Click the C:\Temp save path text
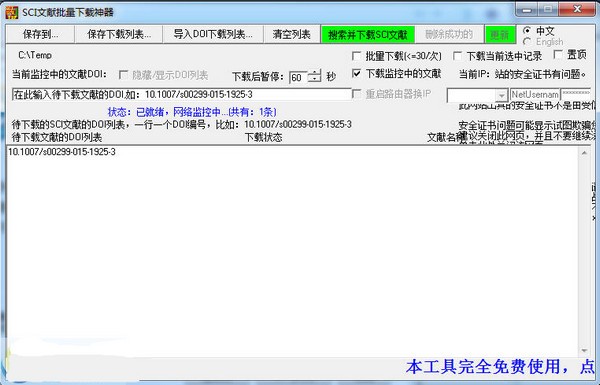The height and width of the screenshot is (385, 600). [35, 55]
